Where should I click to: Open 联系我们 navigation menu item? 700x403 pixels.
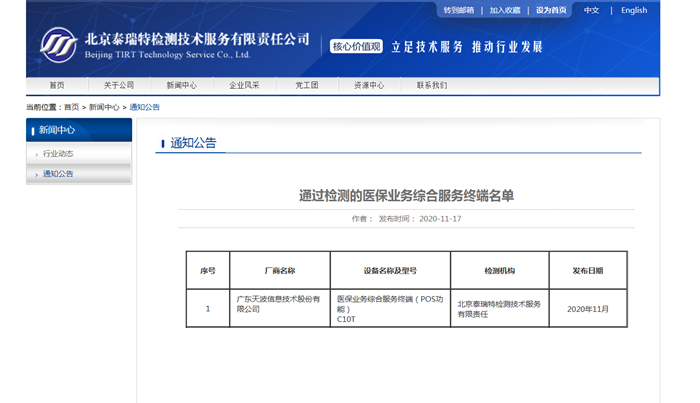coord(432,85)
